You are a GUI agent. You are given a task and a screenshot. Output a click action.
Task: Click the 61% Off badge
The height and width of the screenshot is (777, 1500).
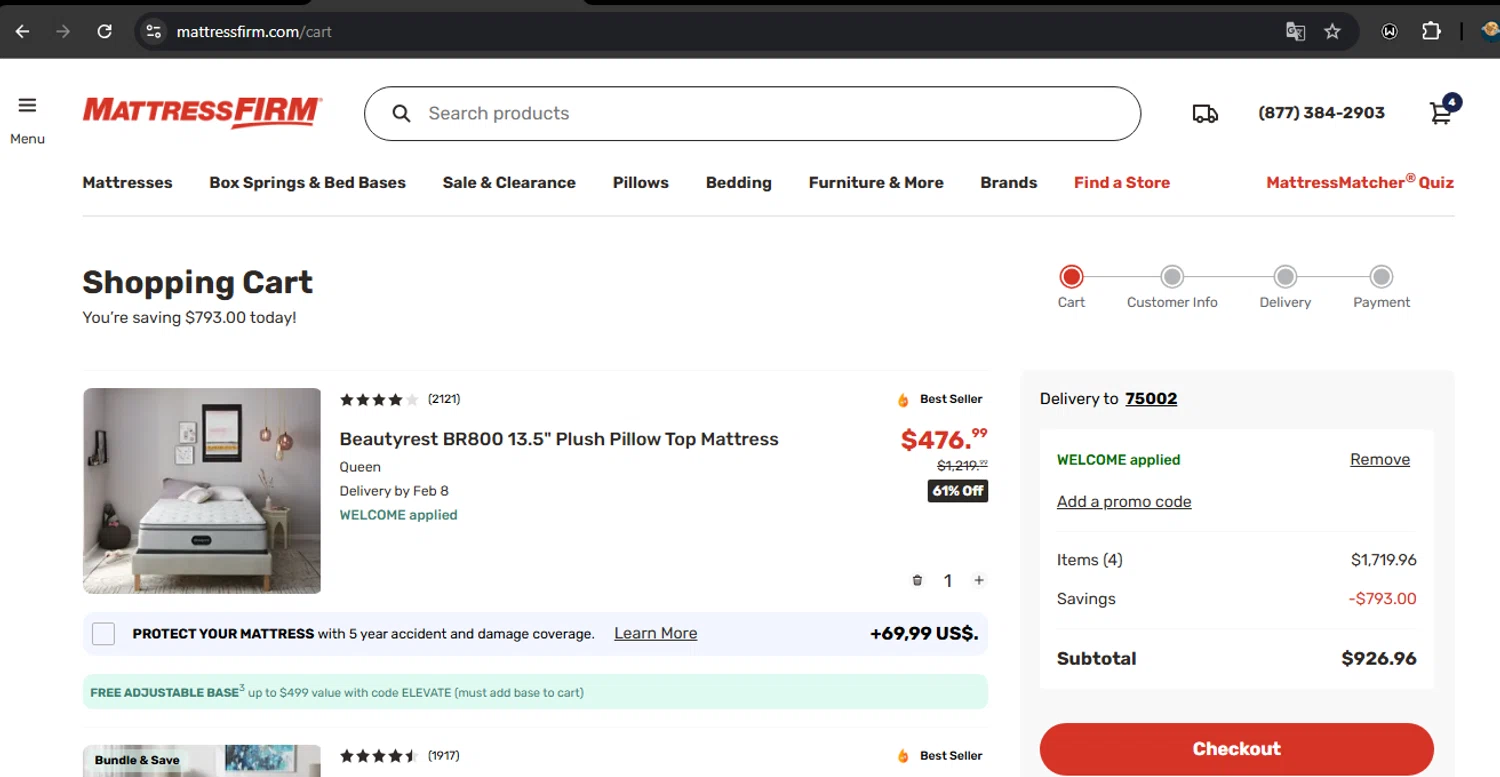tap(958, 491)
